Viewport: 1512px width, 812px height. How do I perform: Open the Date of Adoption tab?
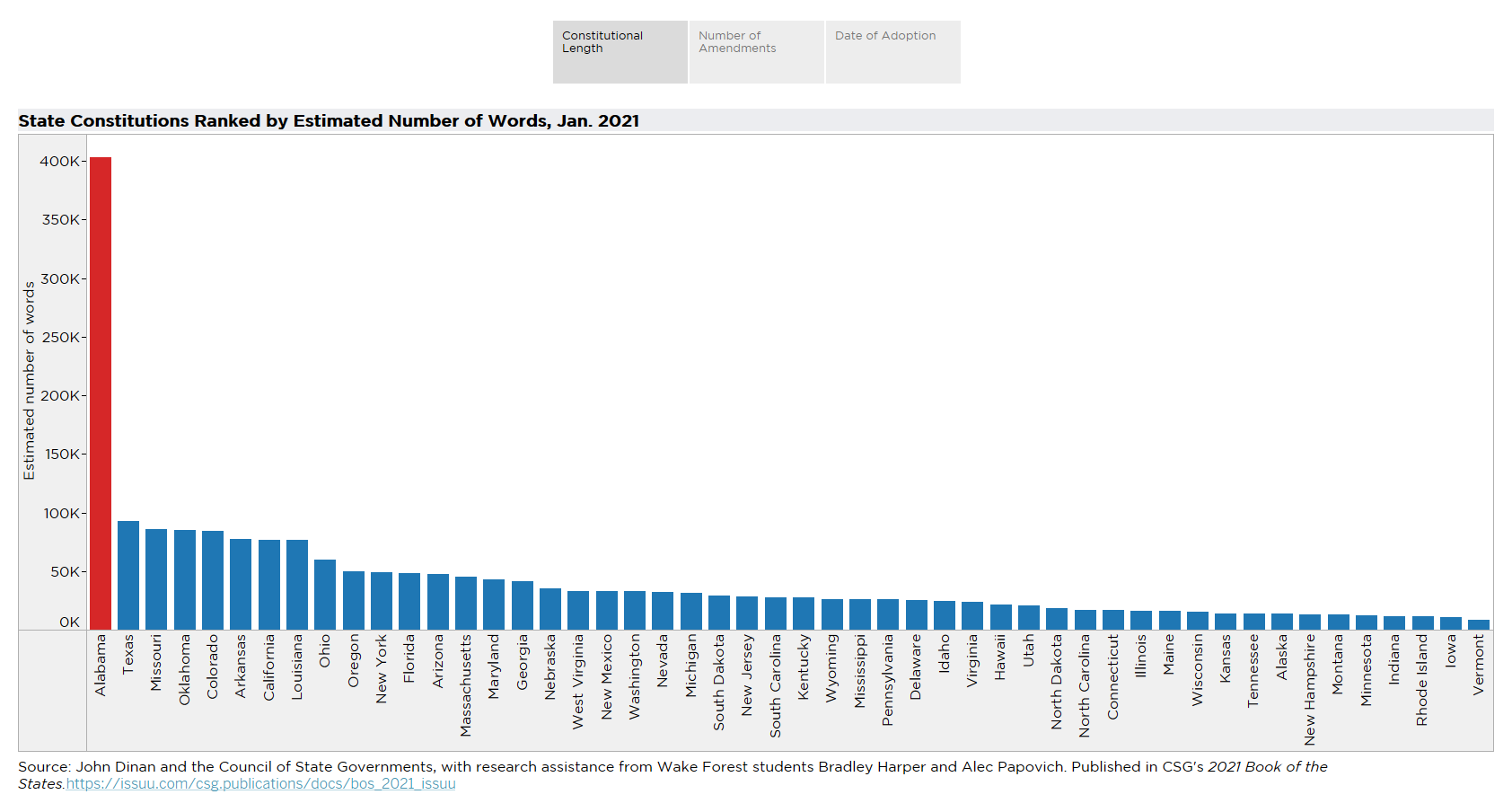[x=892, y=52]
